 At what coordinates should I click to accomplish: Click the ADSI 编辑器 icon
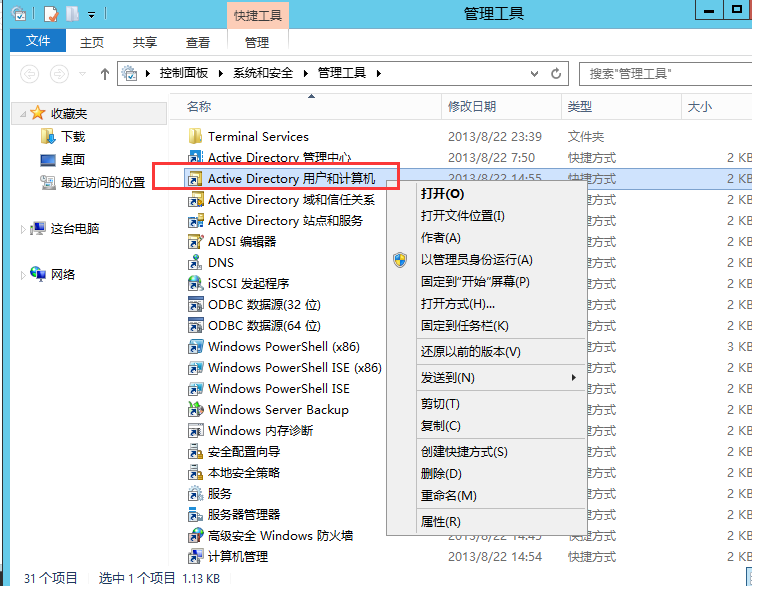pos(195,241)
